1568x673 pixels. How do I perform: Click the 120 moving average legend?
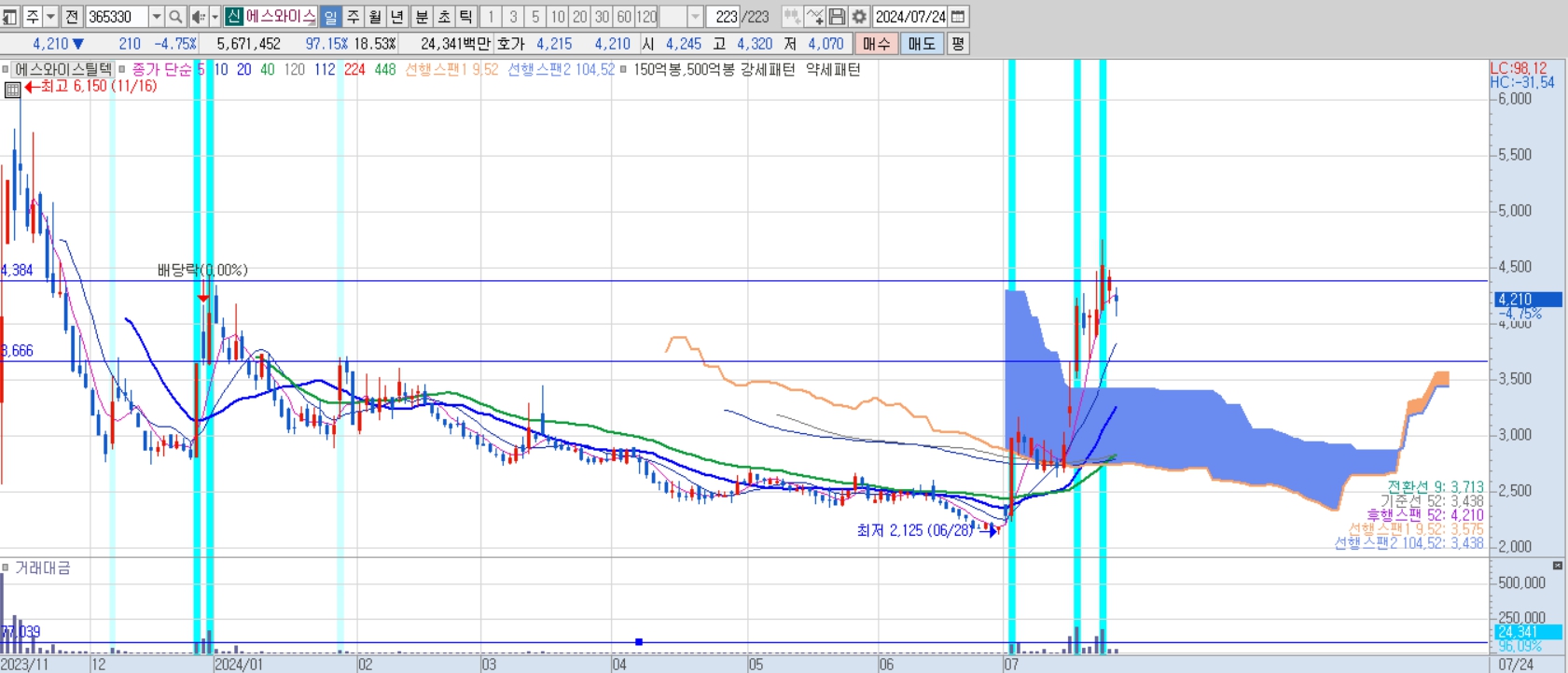(x=295, y=69)
